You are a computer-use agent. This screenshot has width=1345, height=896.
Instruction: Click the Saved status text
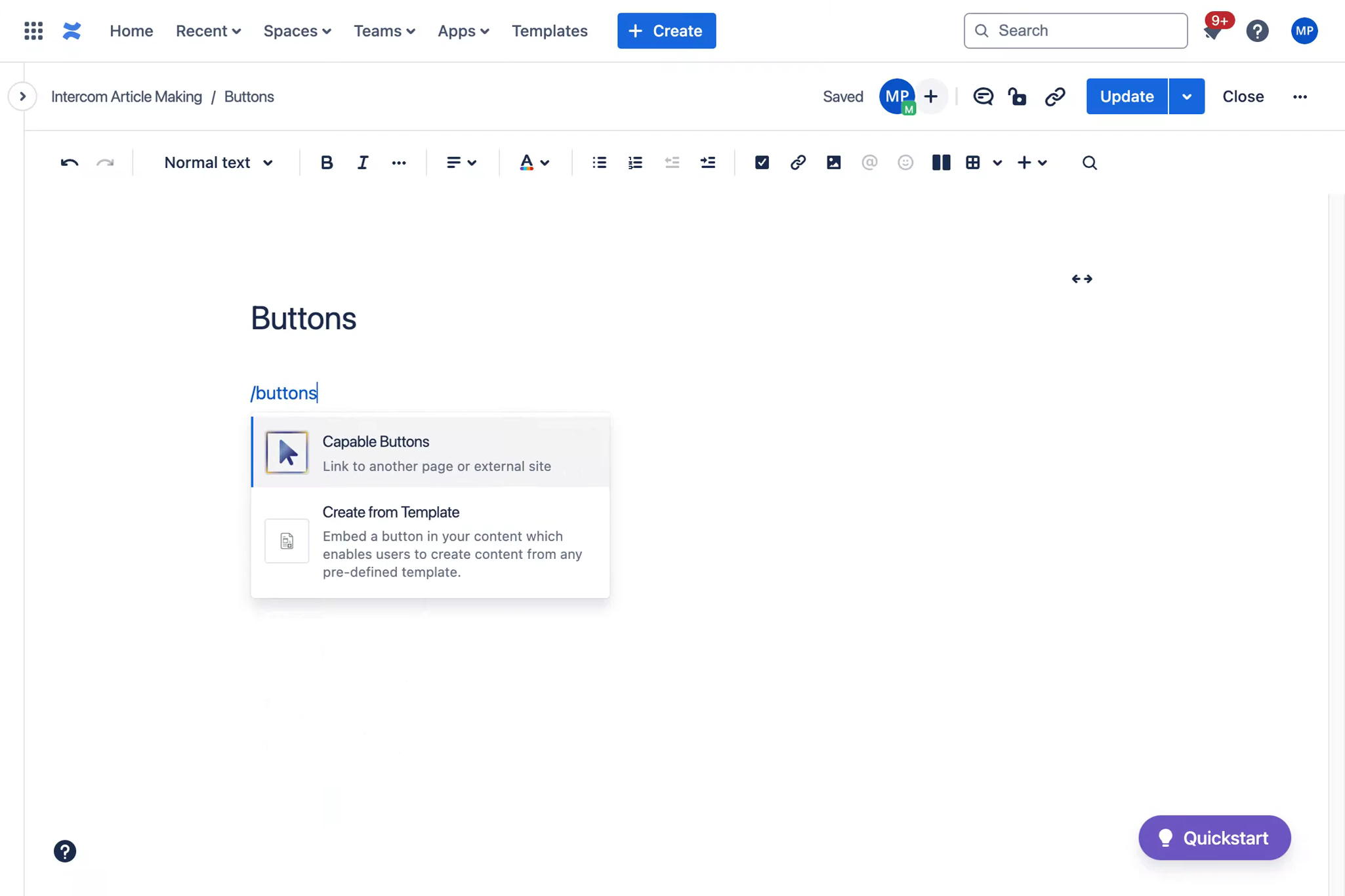click(x=843, y=96)
